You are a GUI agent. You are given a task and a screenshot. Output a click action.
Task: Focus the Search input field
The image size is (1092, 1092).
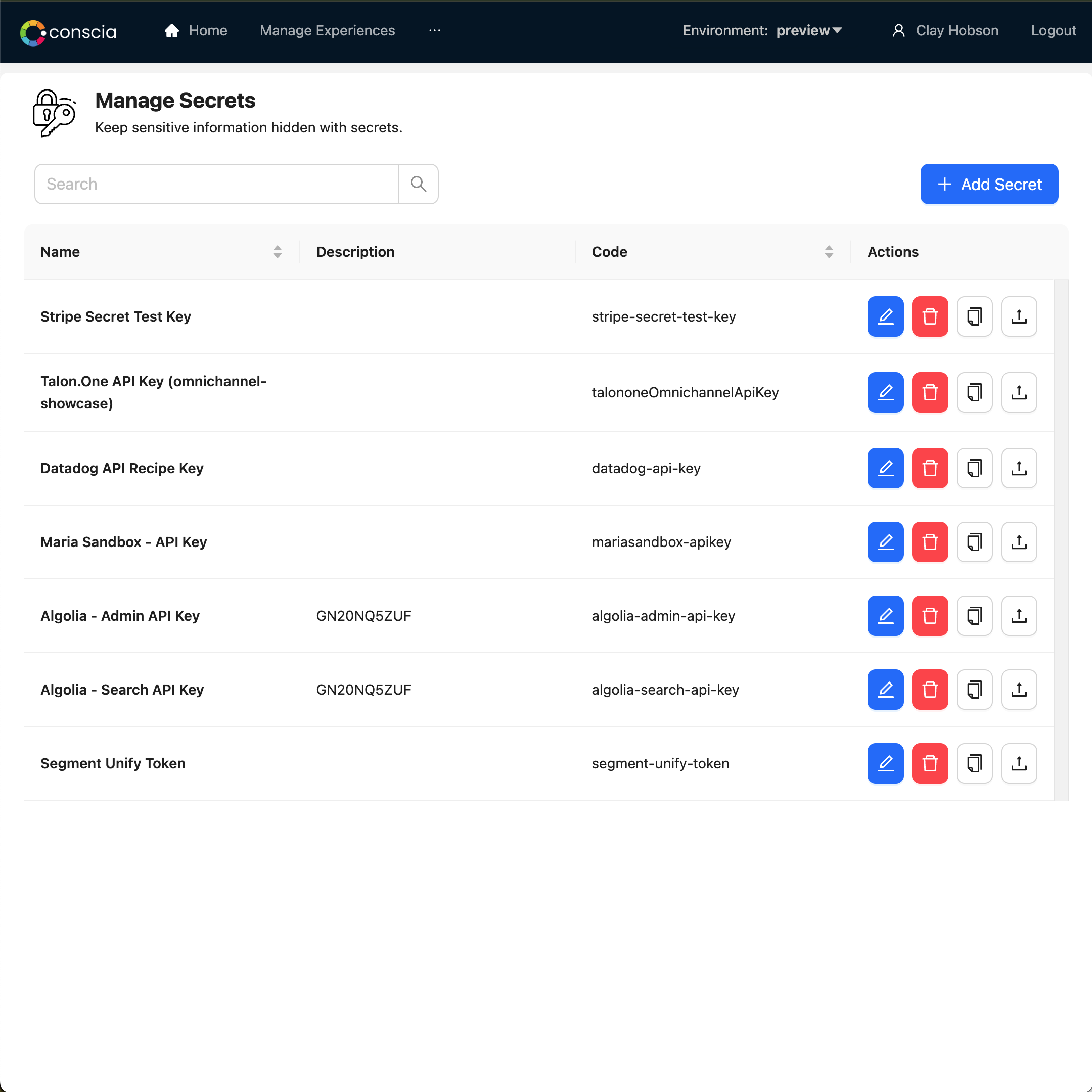click(216, 184)
